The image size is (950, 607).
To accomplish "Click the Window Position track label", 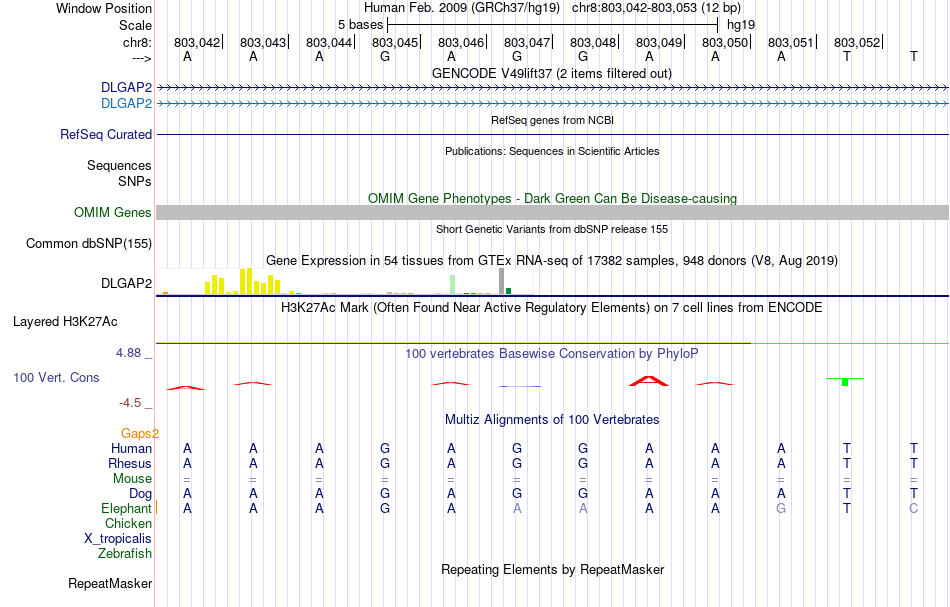I will (x=104, y=8).
